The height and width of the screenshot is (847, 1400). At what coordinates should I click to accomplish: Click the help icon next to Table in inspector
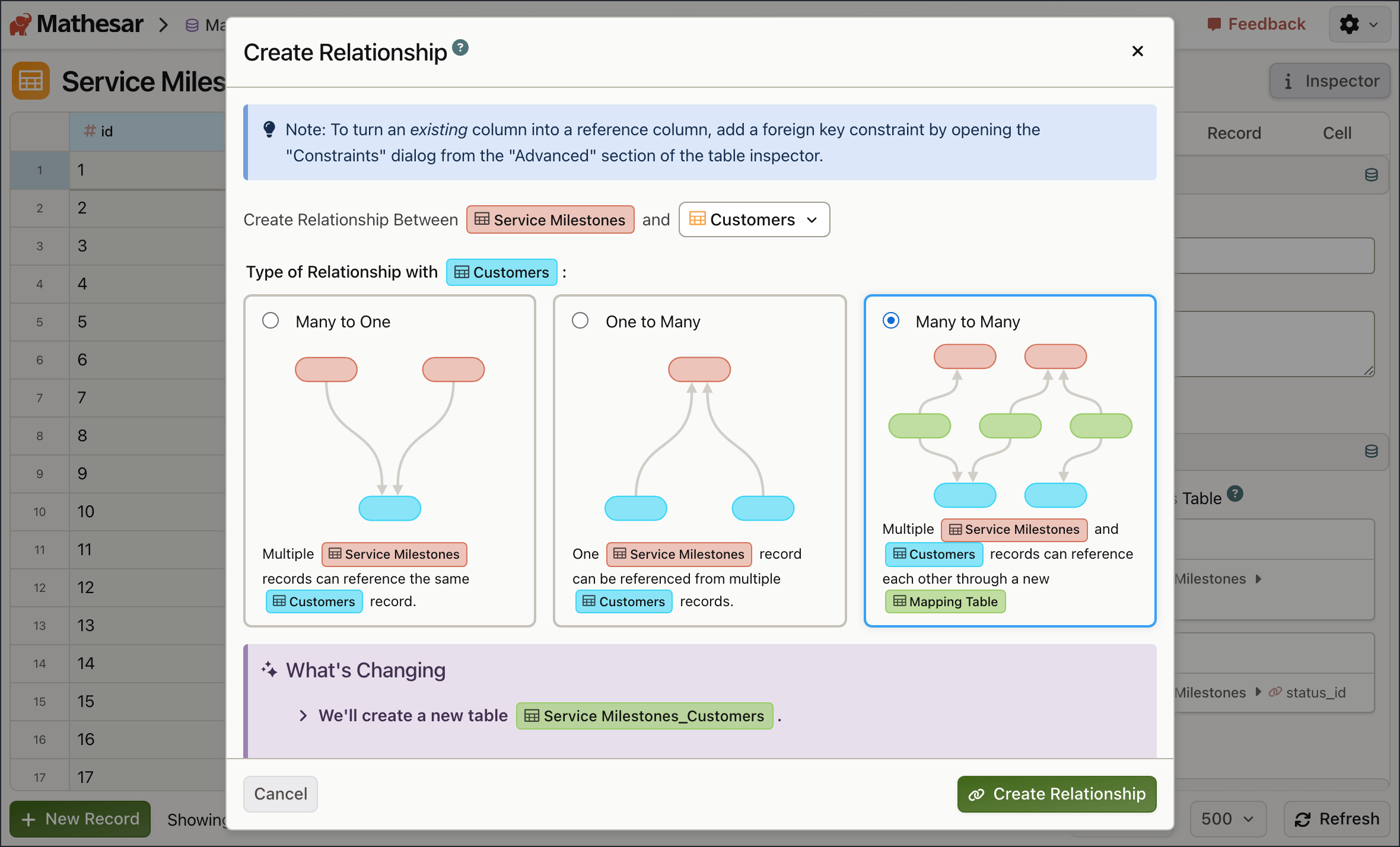coord(1235,493)
